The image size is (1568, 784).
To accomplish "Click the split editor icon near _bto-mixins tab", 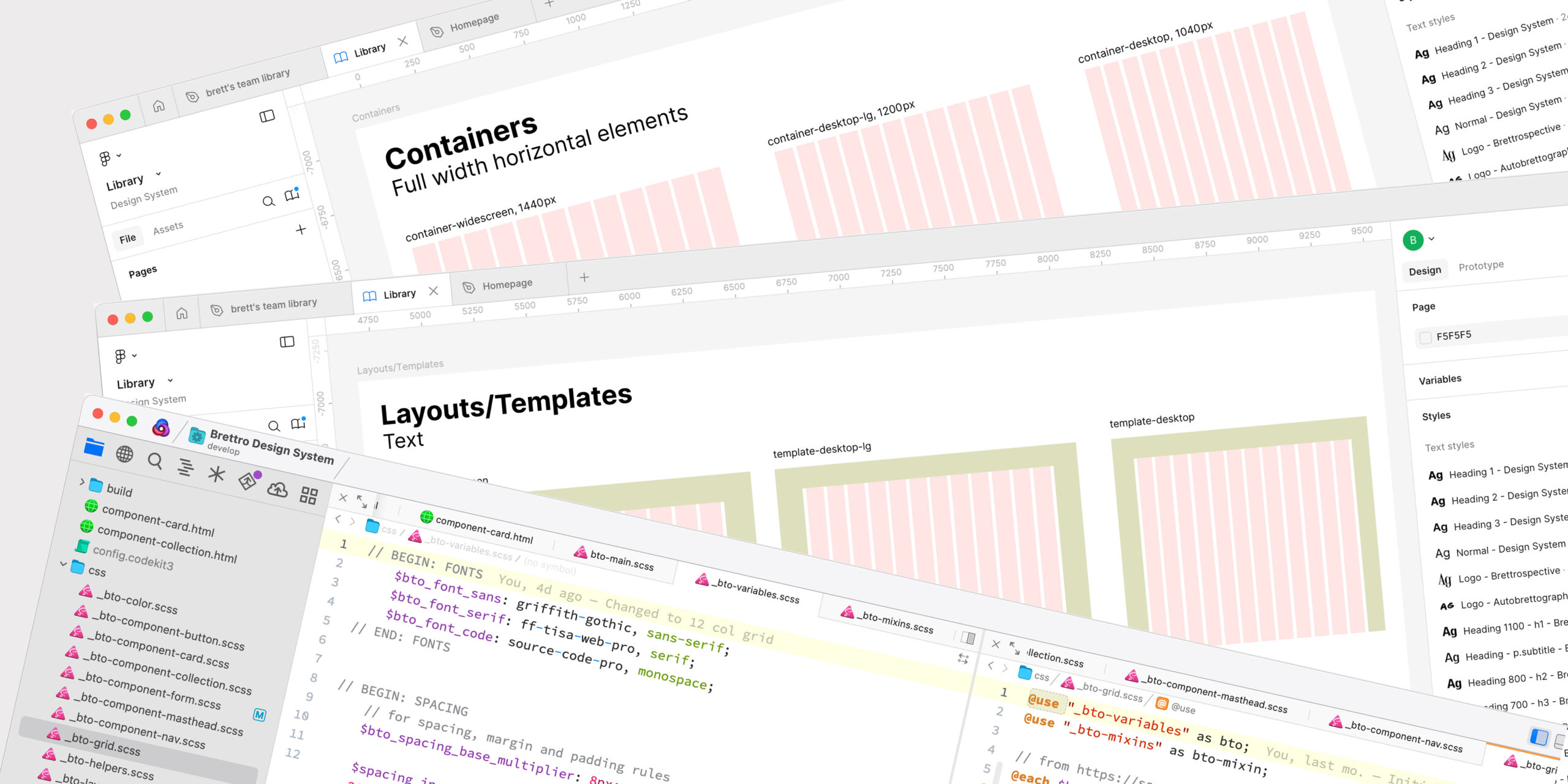I will click(968, 638).
